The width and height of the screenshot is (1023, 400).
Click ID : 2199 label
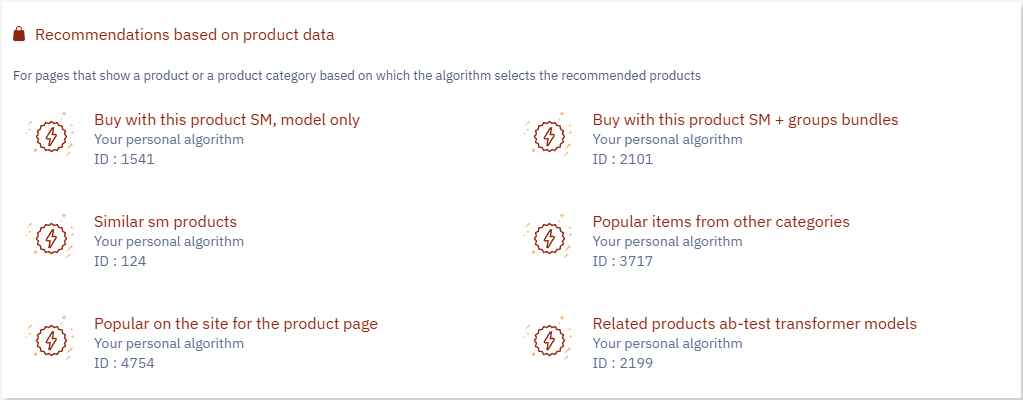coord(623,363)
